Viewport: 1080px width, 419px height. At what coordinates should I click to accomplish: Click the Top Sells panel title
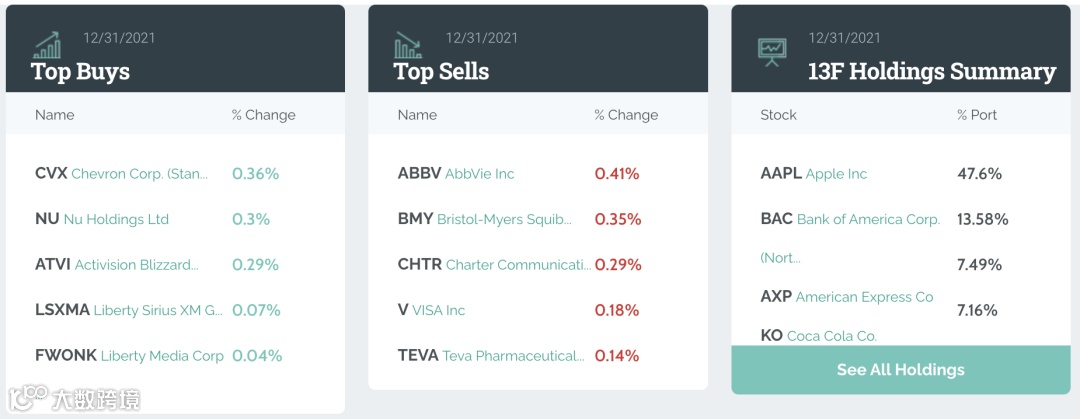coord(441,72)
